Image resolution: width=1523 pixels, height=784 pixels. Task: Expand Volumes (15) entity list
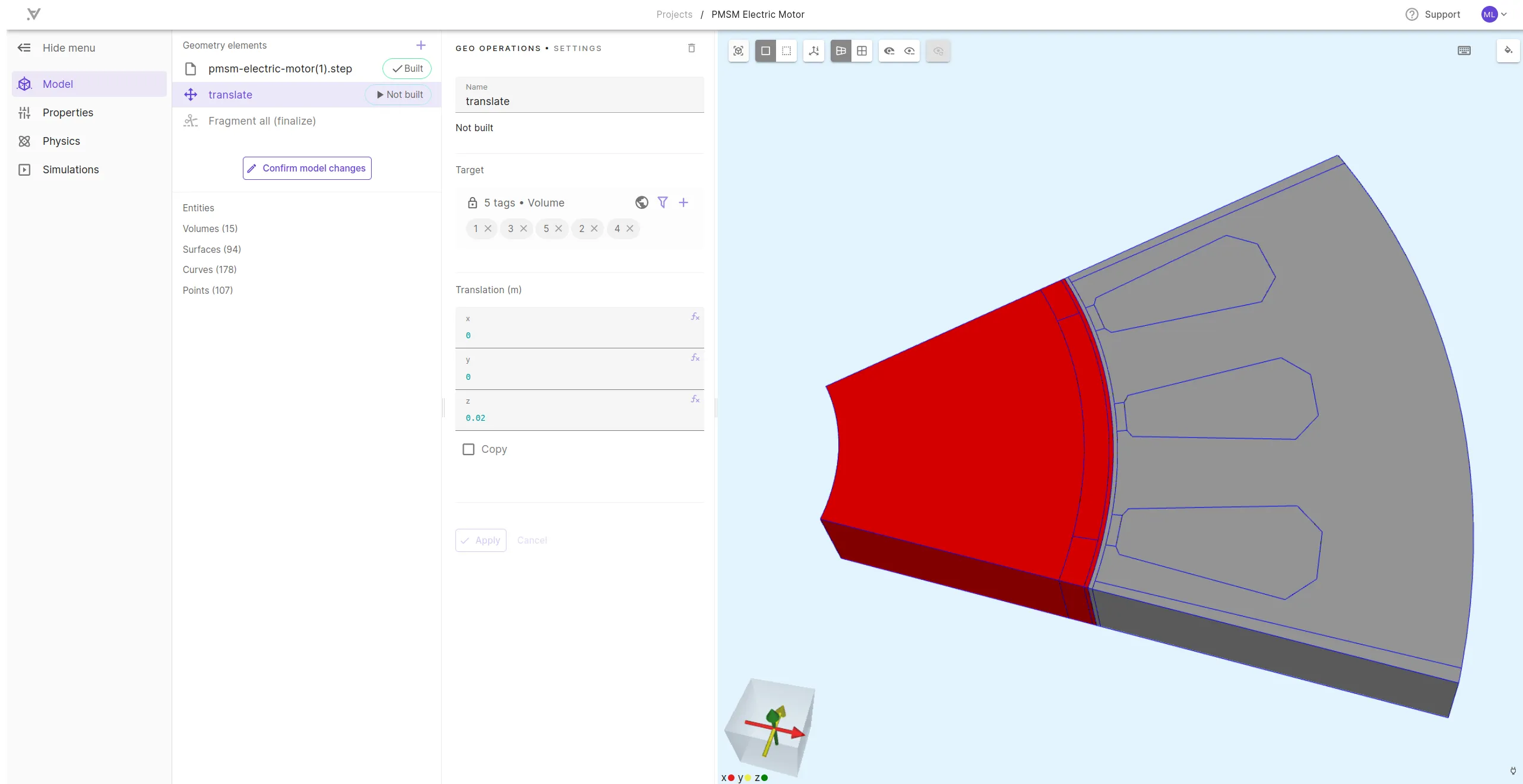(x=210, y=229)
